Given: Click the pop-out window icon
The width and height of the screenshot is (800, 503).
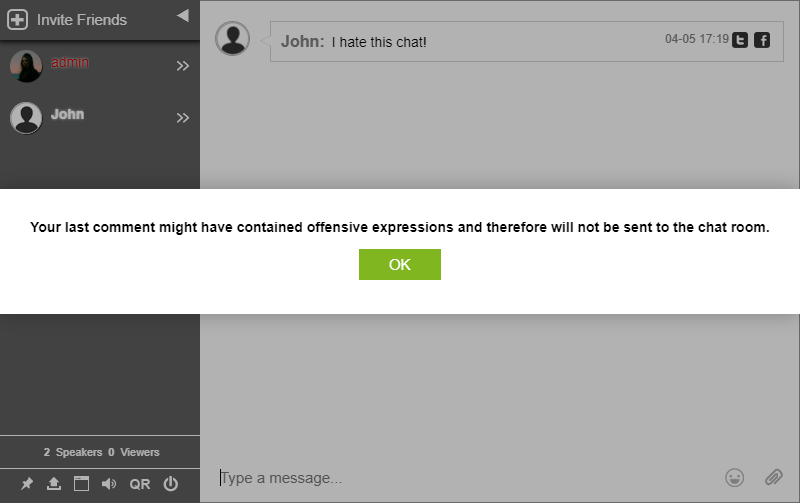Looking at the screenshot, I should 81,484.
